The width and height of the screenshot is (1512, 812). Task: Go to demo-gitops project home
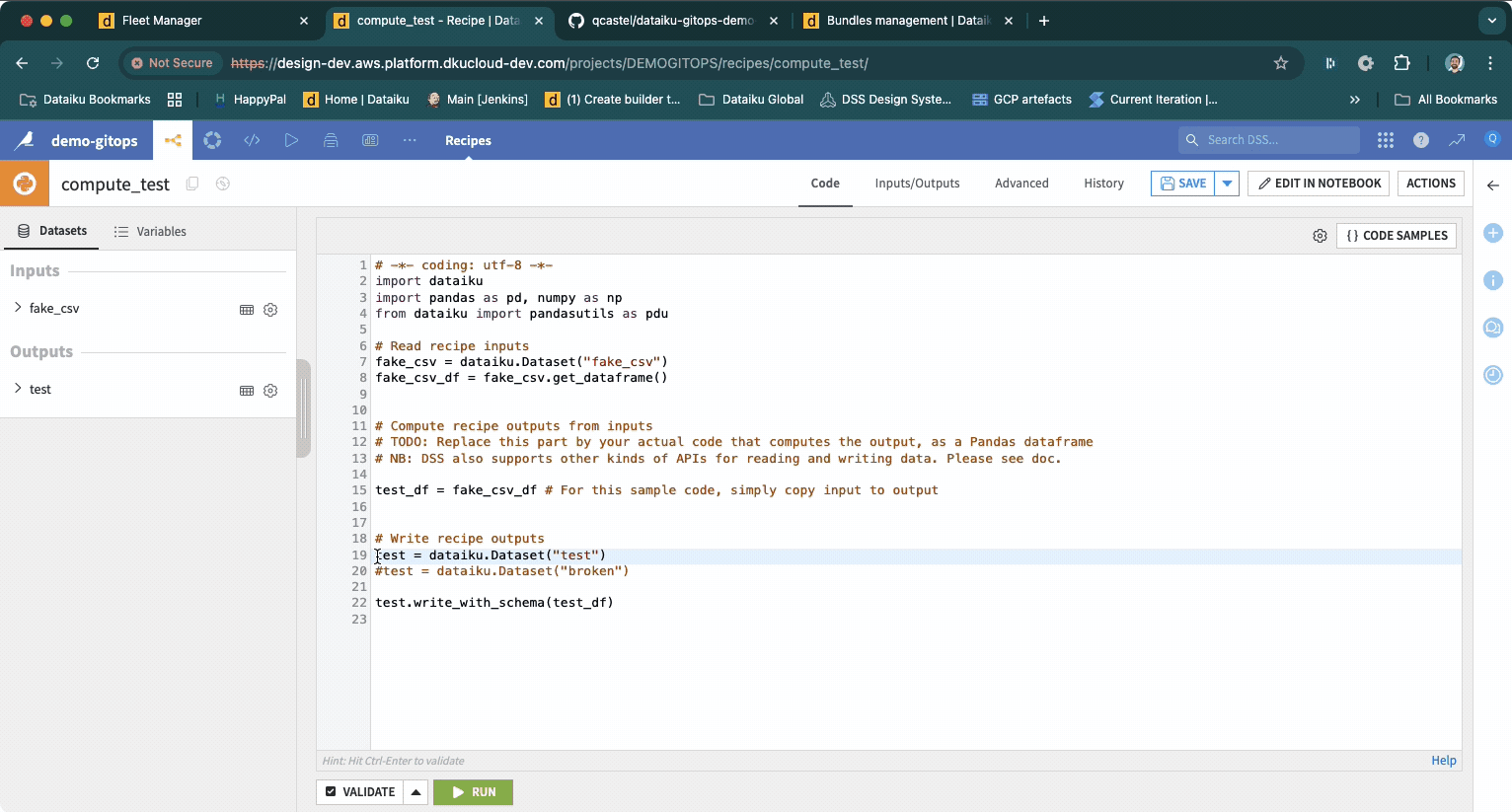pyautogui.click(x=95, y=141)
